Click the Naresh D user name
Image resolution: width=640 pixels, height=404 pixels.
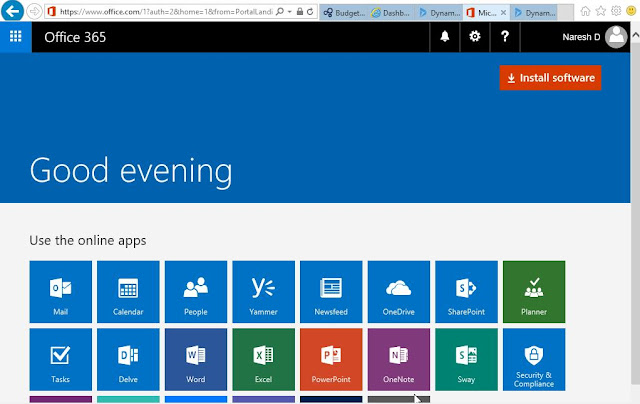click(x=581, y=37)
